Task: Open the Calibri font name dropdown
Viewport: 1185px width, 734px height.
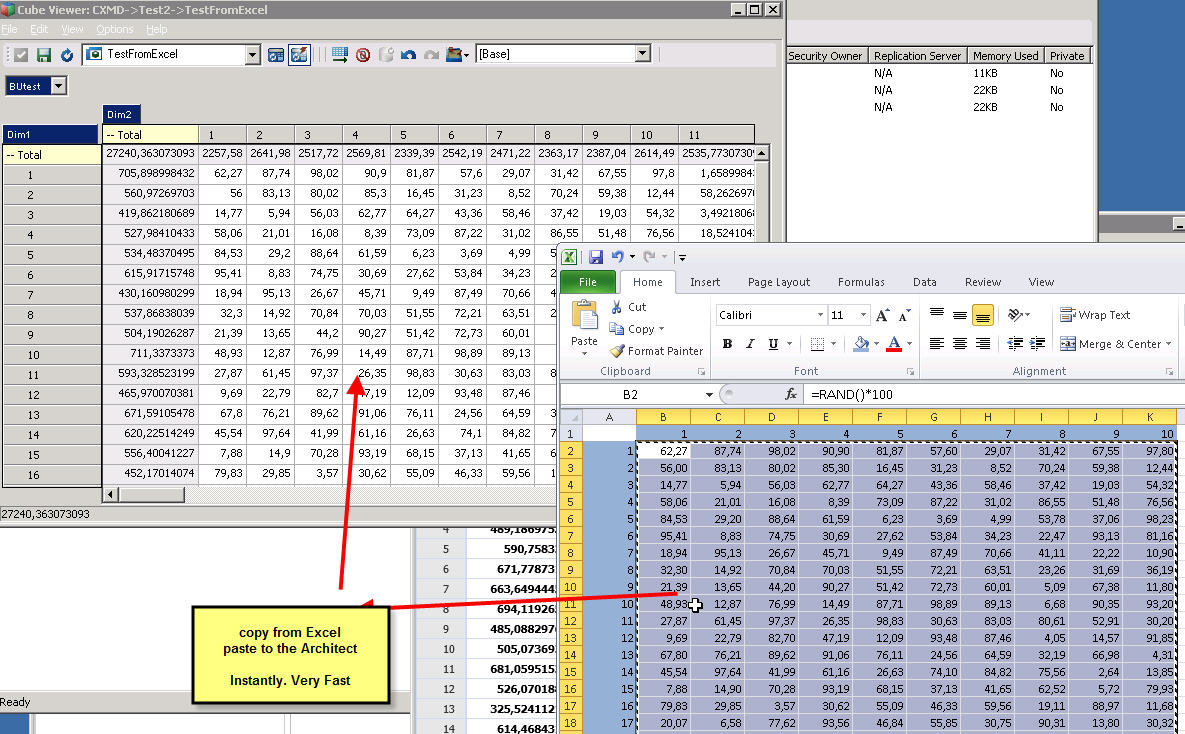Action: point(820,315)
